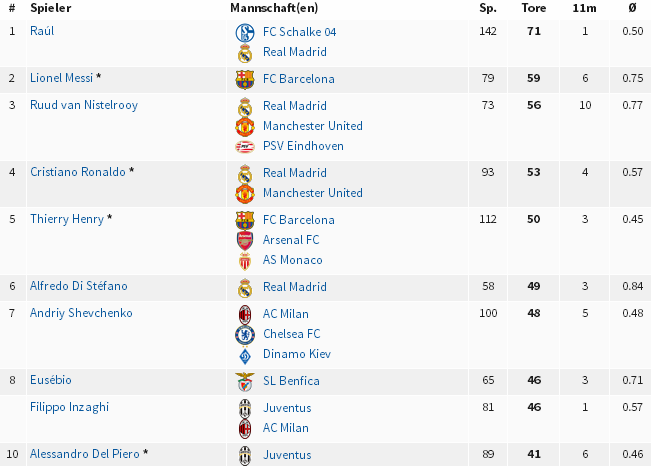Click the Mannschaft(en) column header
The width and height of the screenshot is (651, 466).
pos(274,8)
